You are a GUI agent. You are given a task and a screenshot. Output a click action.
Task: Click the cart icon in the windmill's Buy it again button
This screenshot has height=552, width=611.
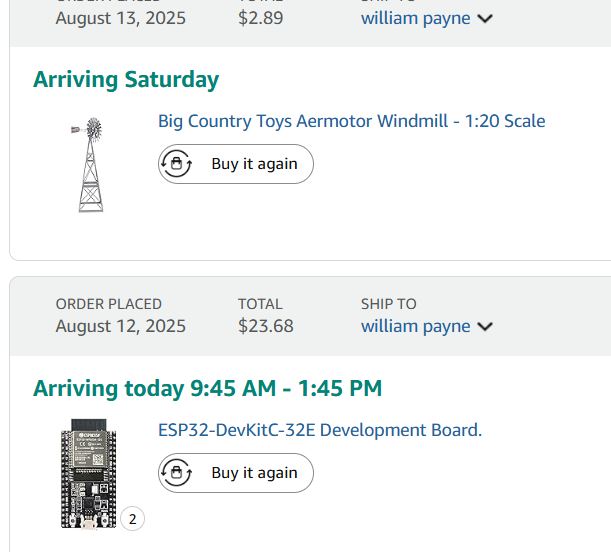(x=177, y=164)
